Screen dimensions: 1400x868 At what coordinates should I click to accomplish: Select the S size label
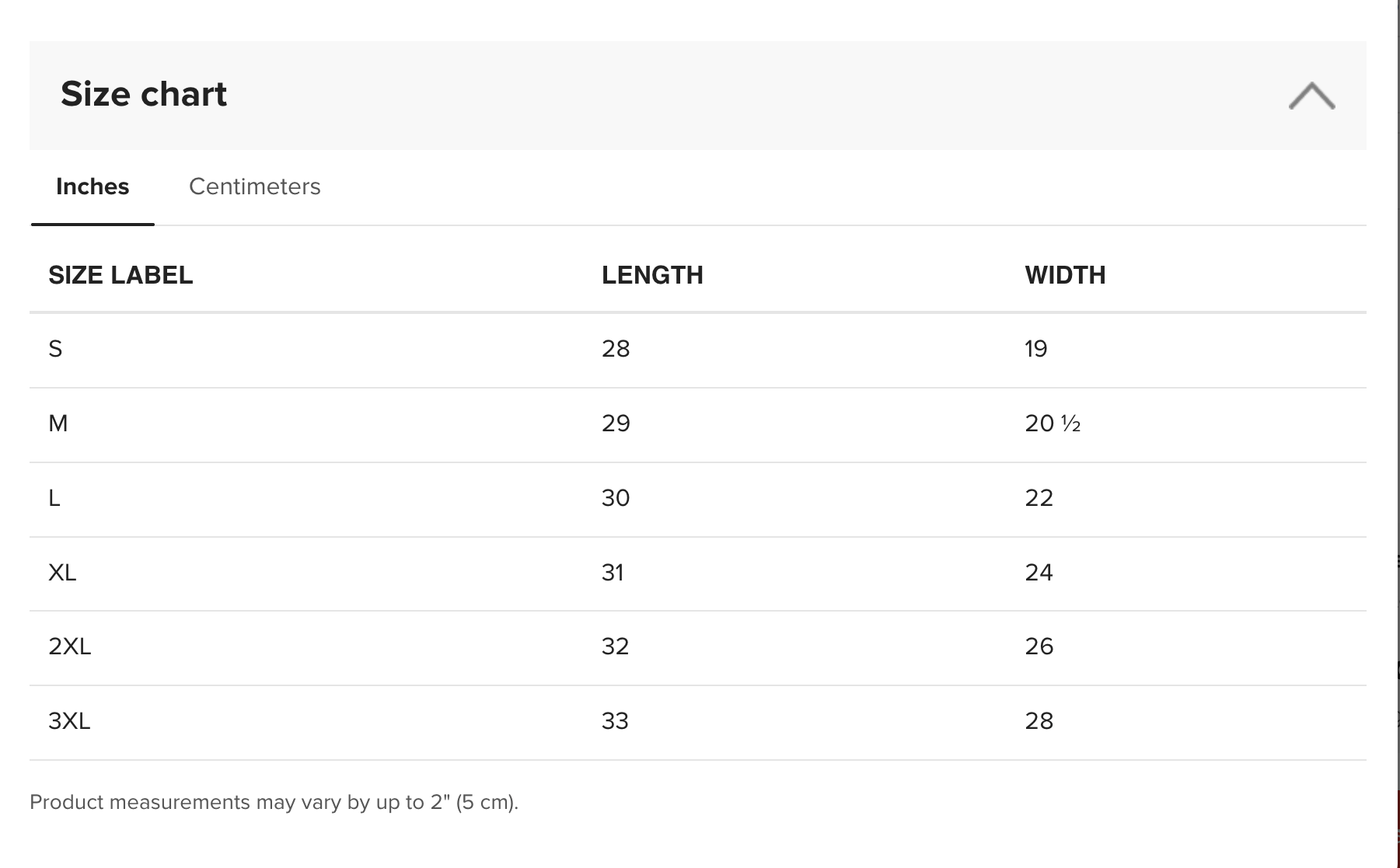pyautogui.click(x=55, y=349)
